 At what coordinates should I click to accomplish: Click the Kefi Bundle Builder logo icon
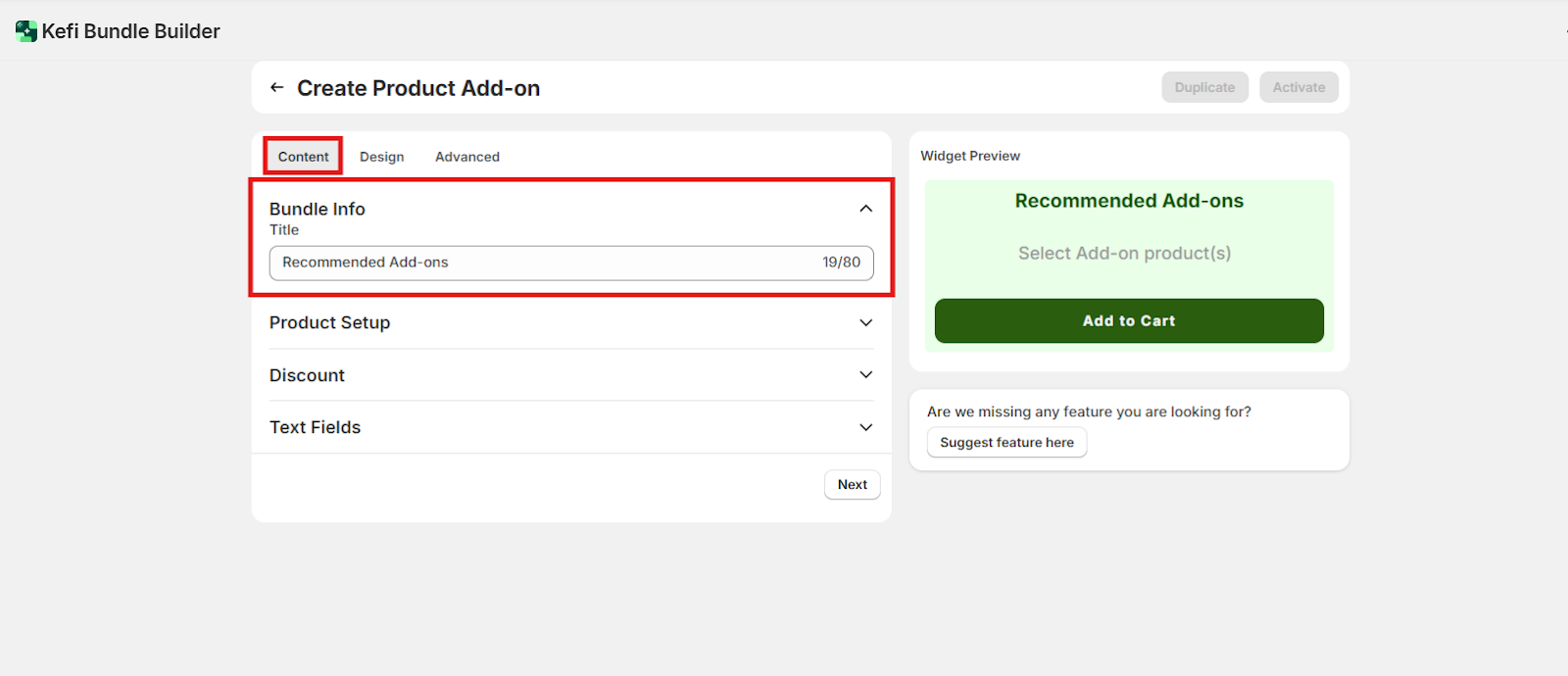click(26, 31)
